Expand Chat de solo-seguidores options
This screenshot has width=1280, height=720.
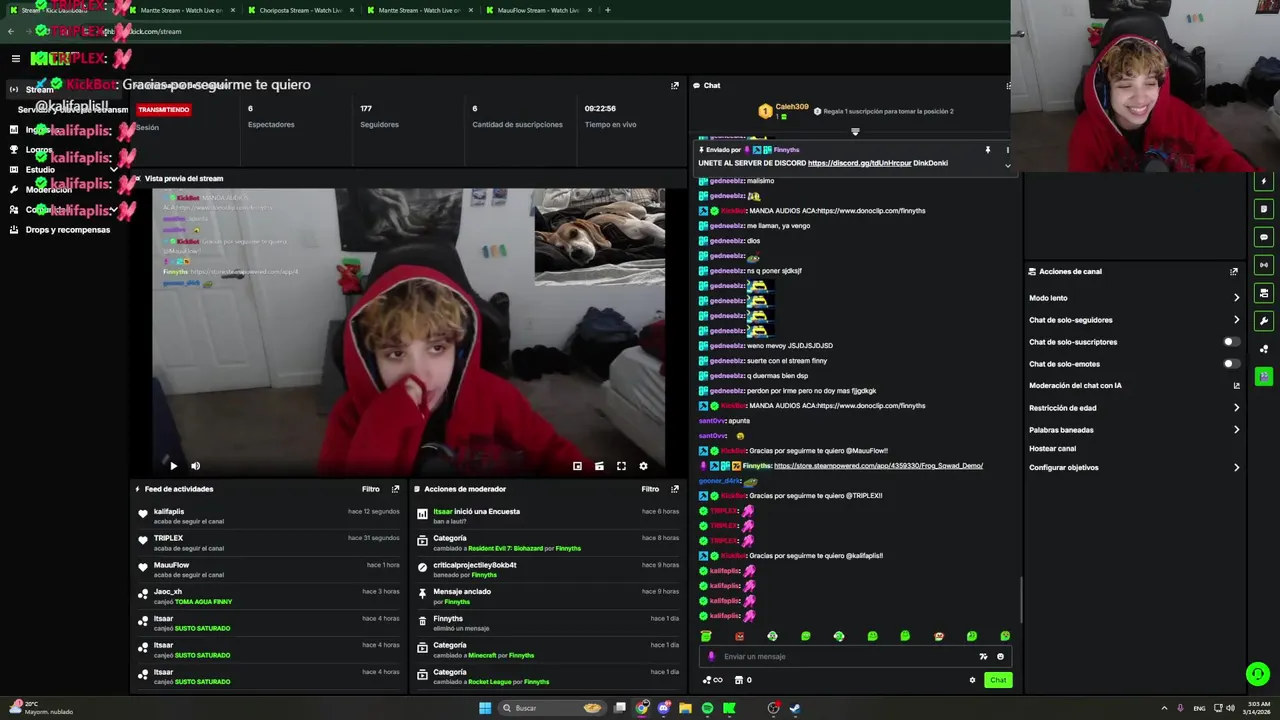tap(1236, 320)
